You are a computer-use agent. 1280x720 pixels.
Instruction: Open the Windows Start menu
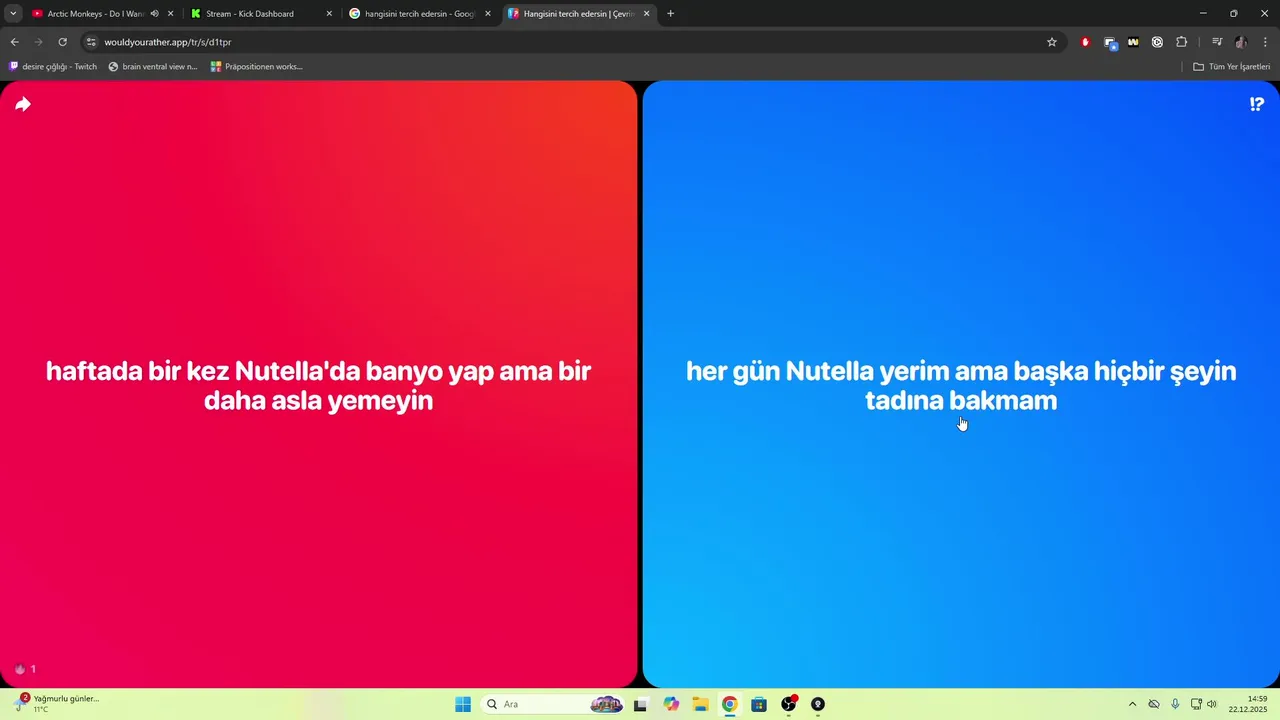tap(463, 704)
